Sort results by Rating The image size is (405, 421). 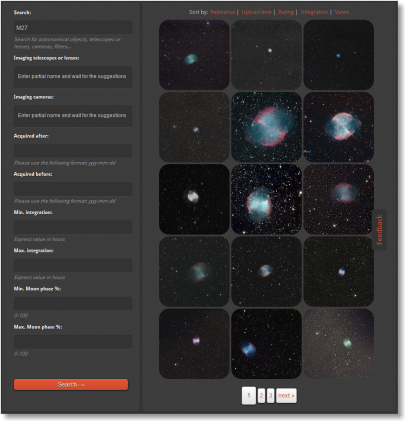click(286, 12)
